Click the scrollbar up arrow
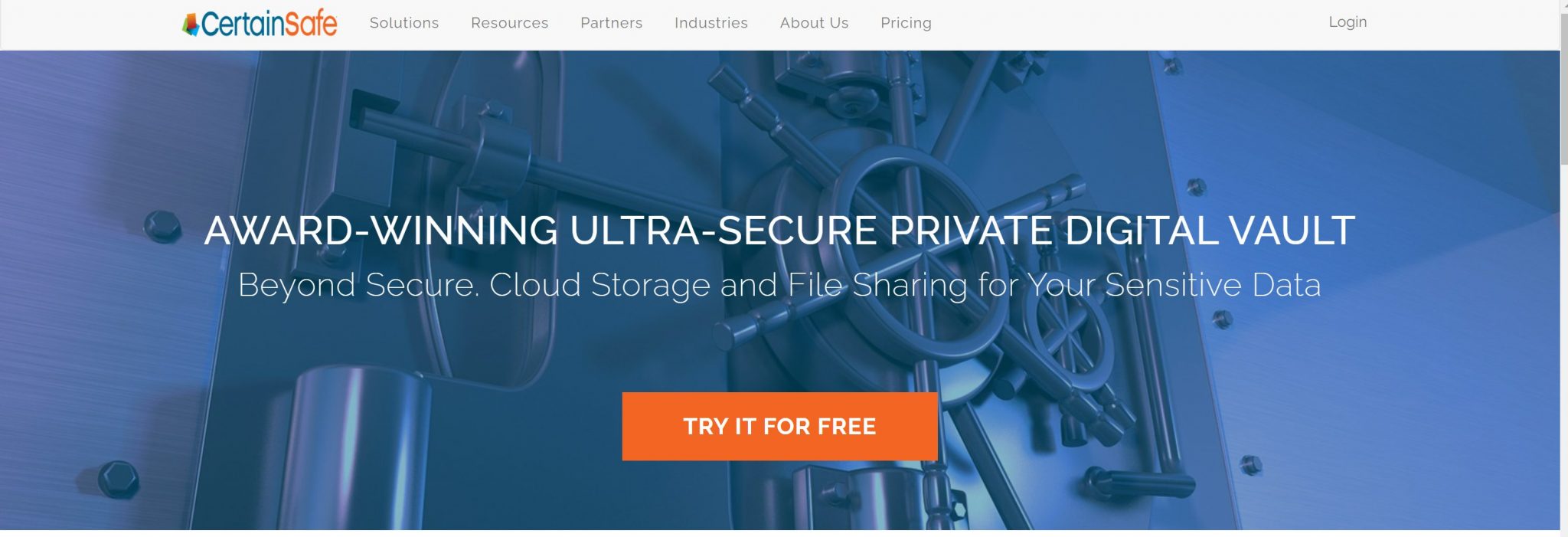 1564,4
